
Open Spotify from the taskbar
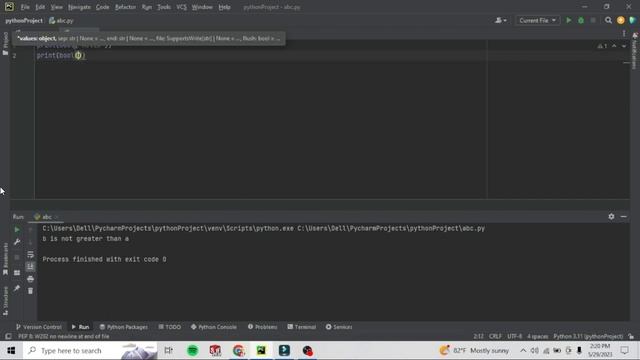click(x=192, y=351)
